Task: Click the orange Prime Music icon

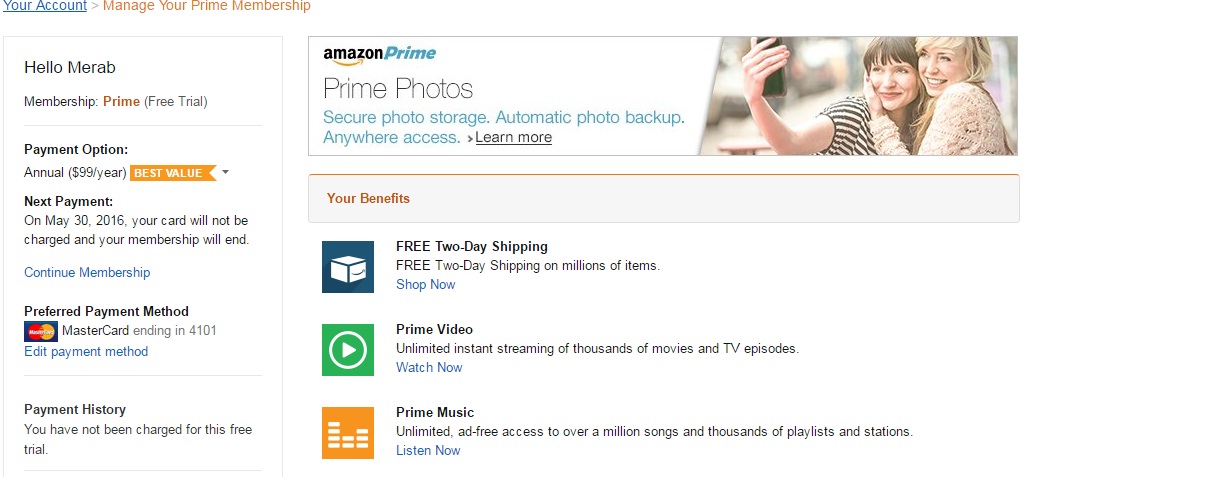Action: [x=347, y=433]
